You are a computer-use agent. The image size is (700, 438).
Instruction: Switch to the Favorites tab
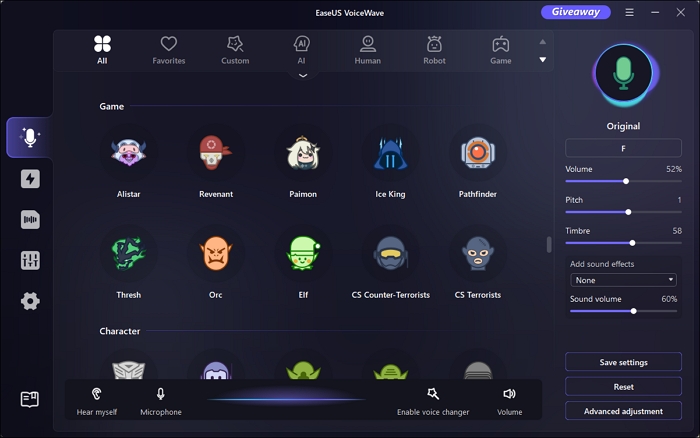point(168,49)
